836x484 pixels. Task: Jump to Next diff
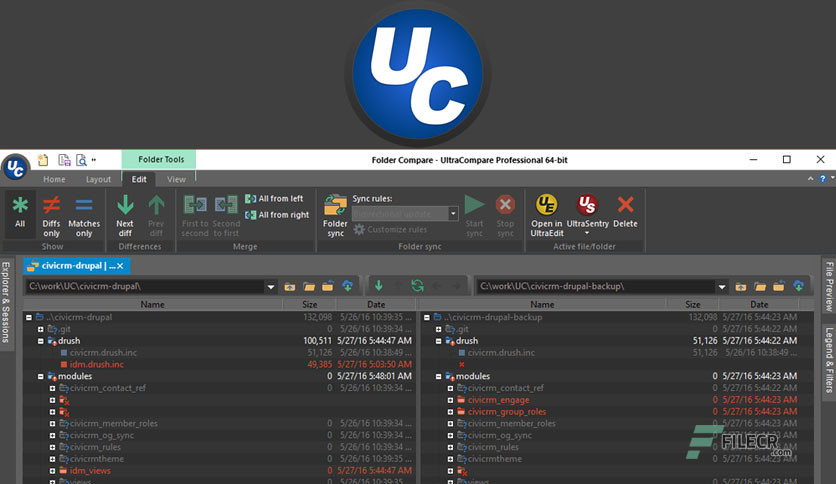pyautogui.click(x=125, y=214)
